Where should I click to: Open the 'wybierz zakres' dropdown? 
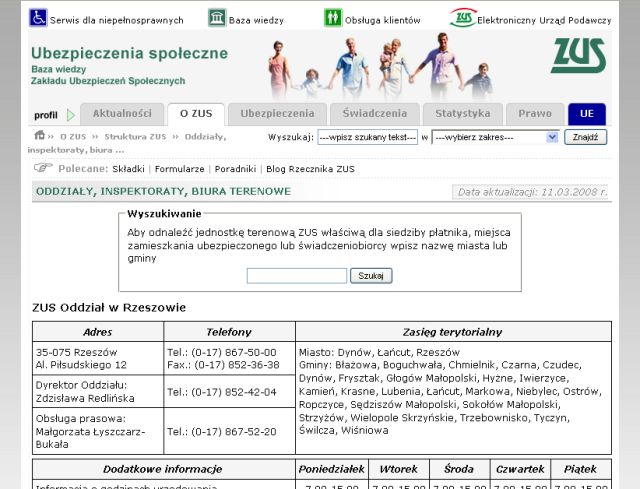click(x=495, y=137)
